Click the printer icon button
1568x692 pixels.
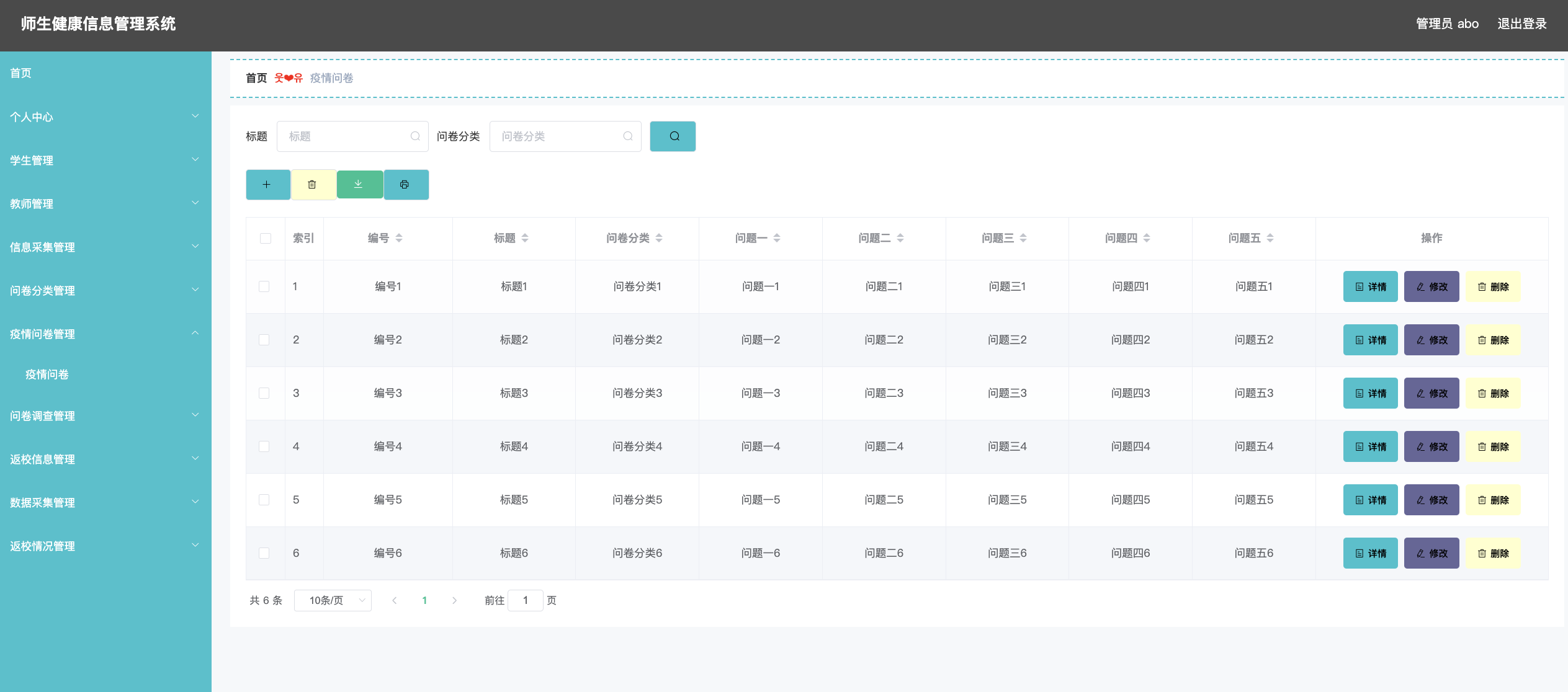click(x=405, y=185)
